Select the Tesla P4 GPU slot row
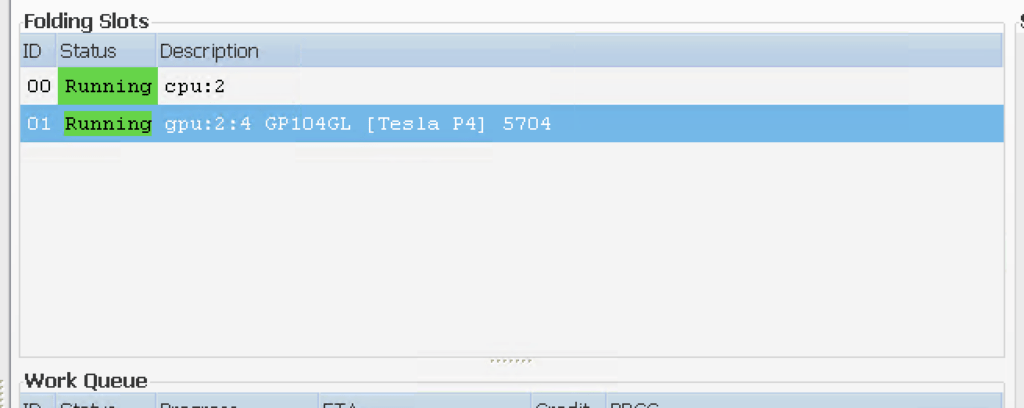This screenshot has width=1024, height=408. tap(511, 123)
